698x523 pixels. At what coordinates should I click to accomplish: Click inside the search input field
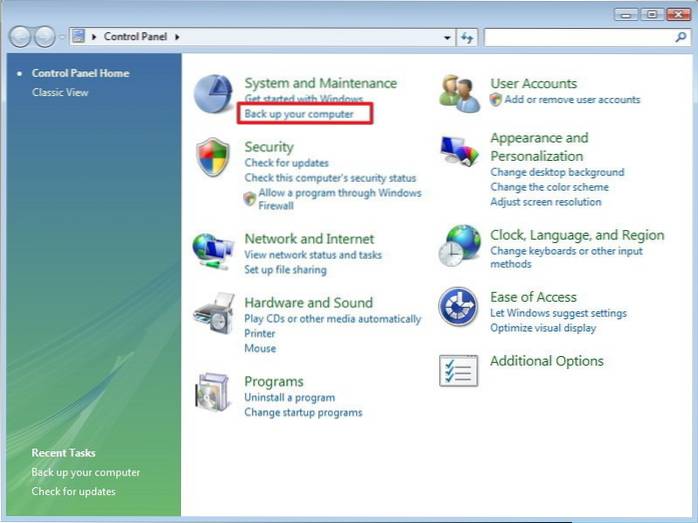point(577,37)
